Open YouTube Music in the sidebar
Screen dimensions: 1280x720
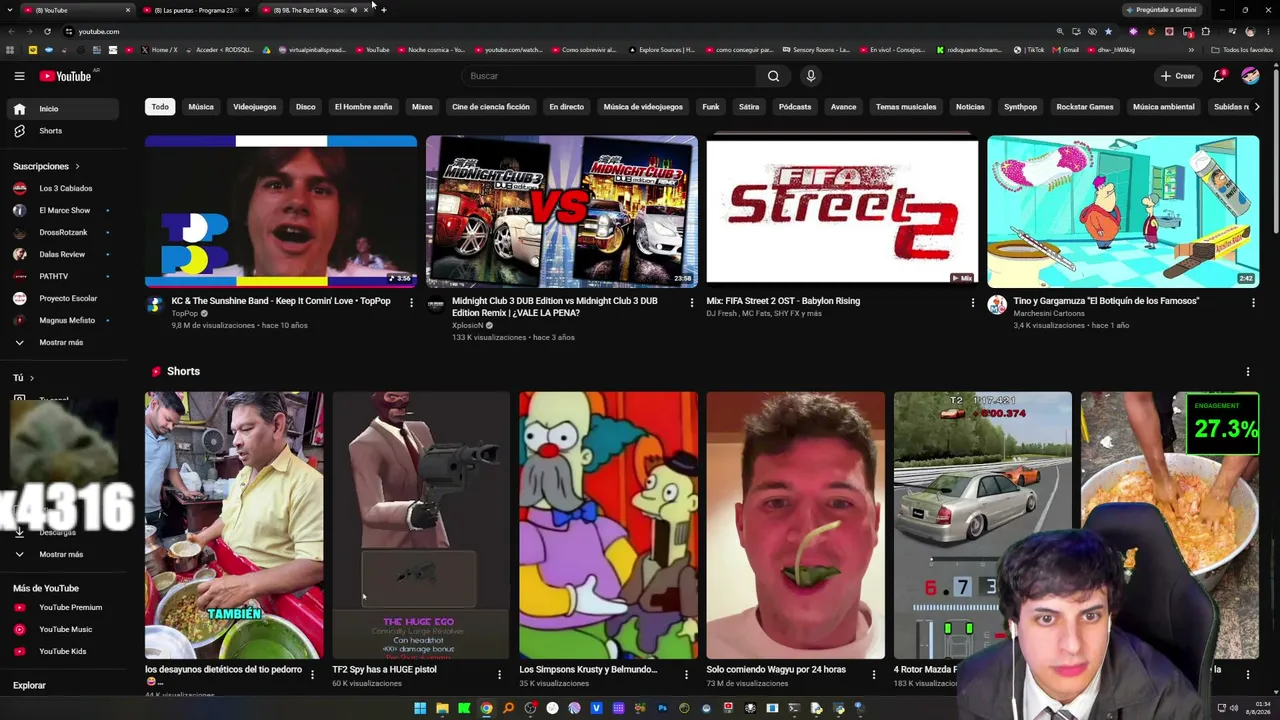[x=63, y=629]
